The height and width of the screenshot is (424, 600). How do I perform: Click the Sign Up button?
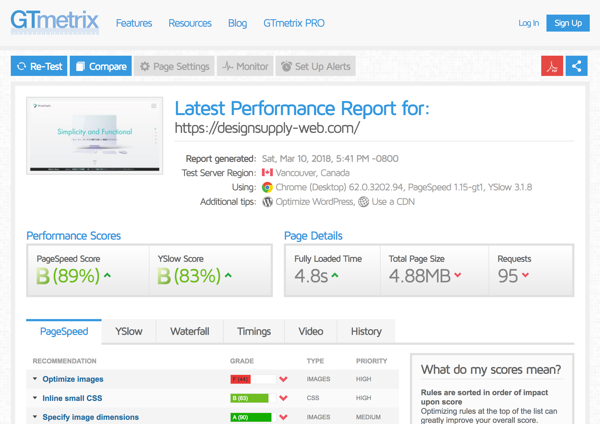(x=568, y=23)
